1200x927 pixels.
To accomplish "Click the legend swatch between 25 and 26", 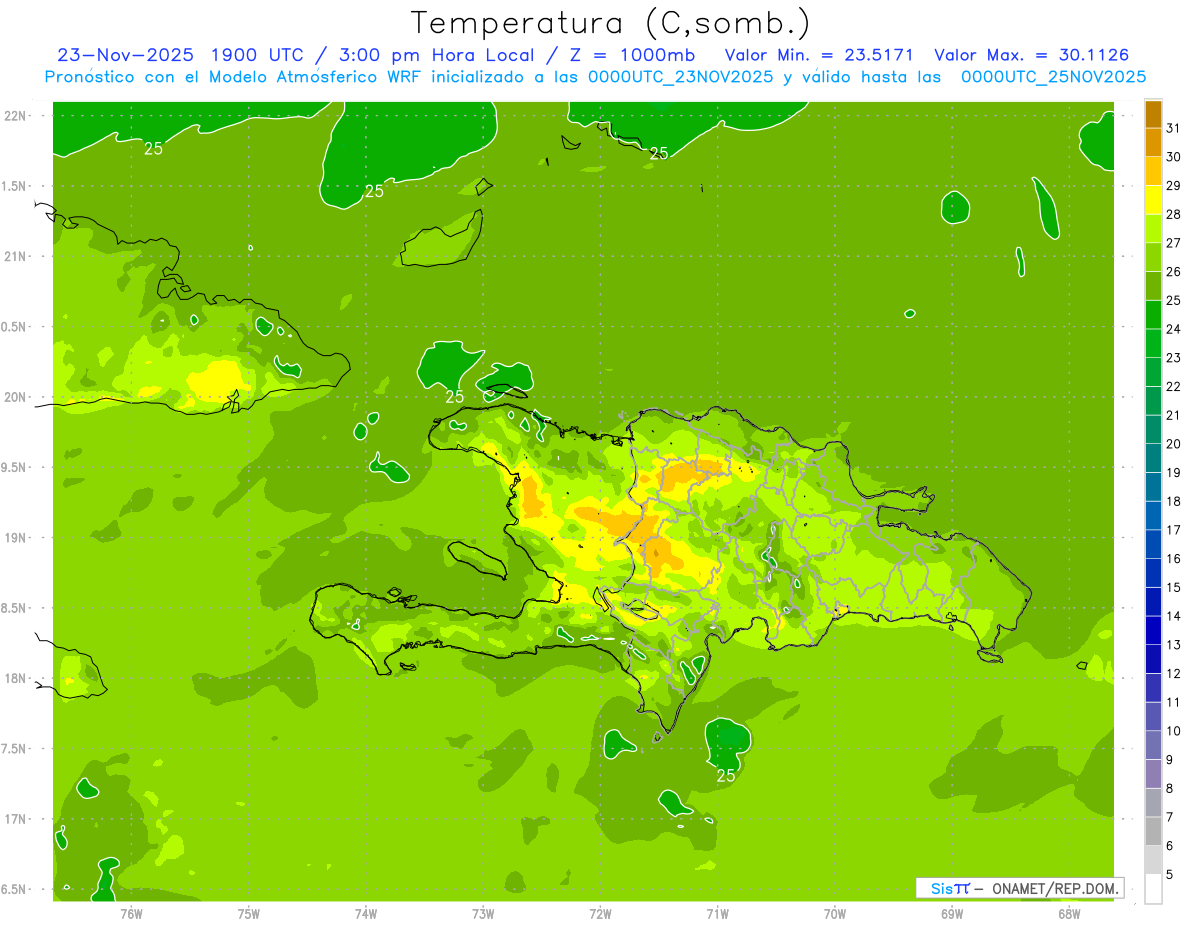I will [x=1153, y=286].
